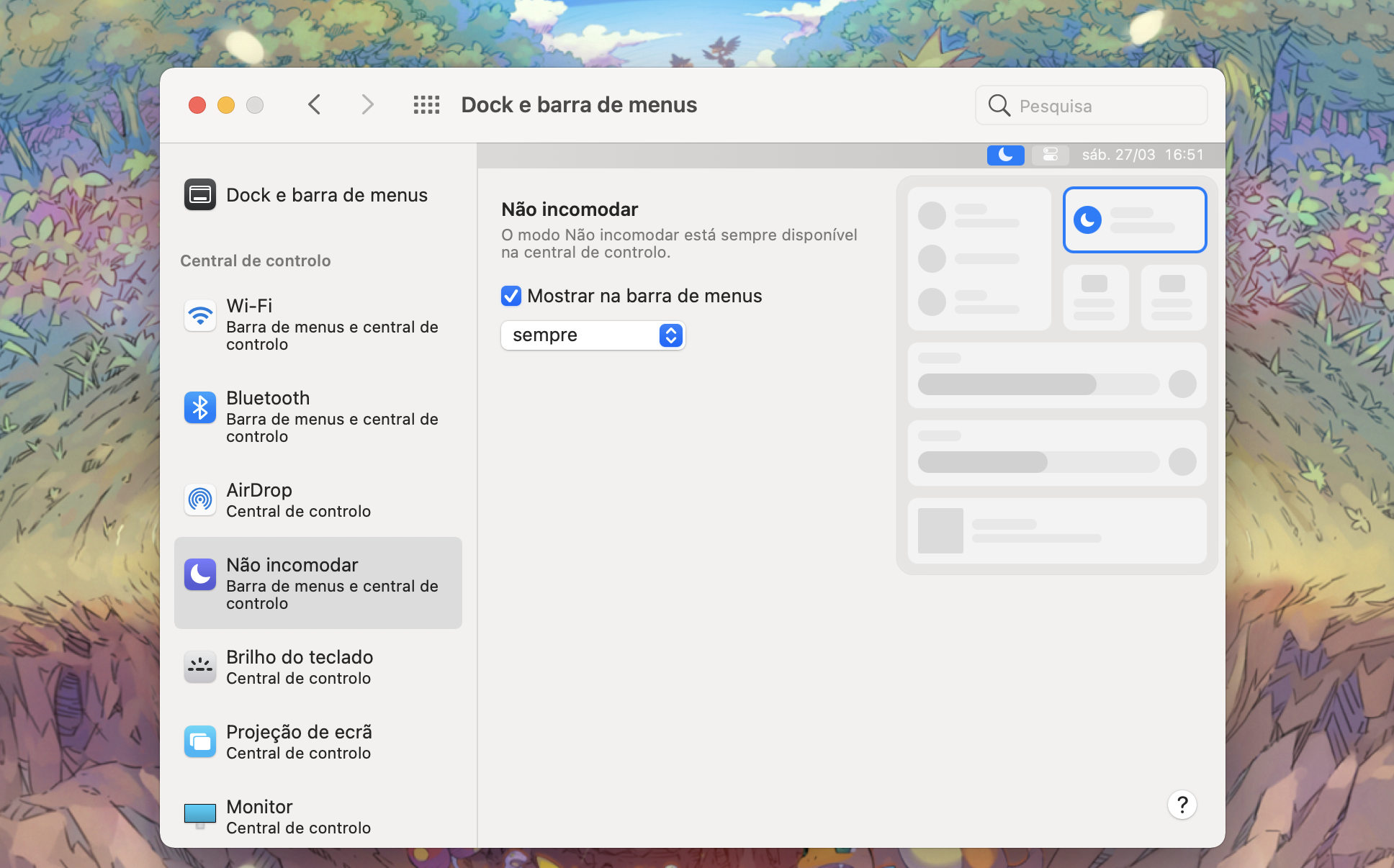The width and height of the screenshot is (1394, 868).
Task: Click Monitor title text
Action: [259, 807]
